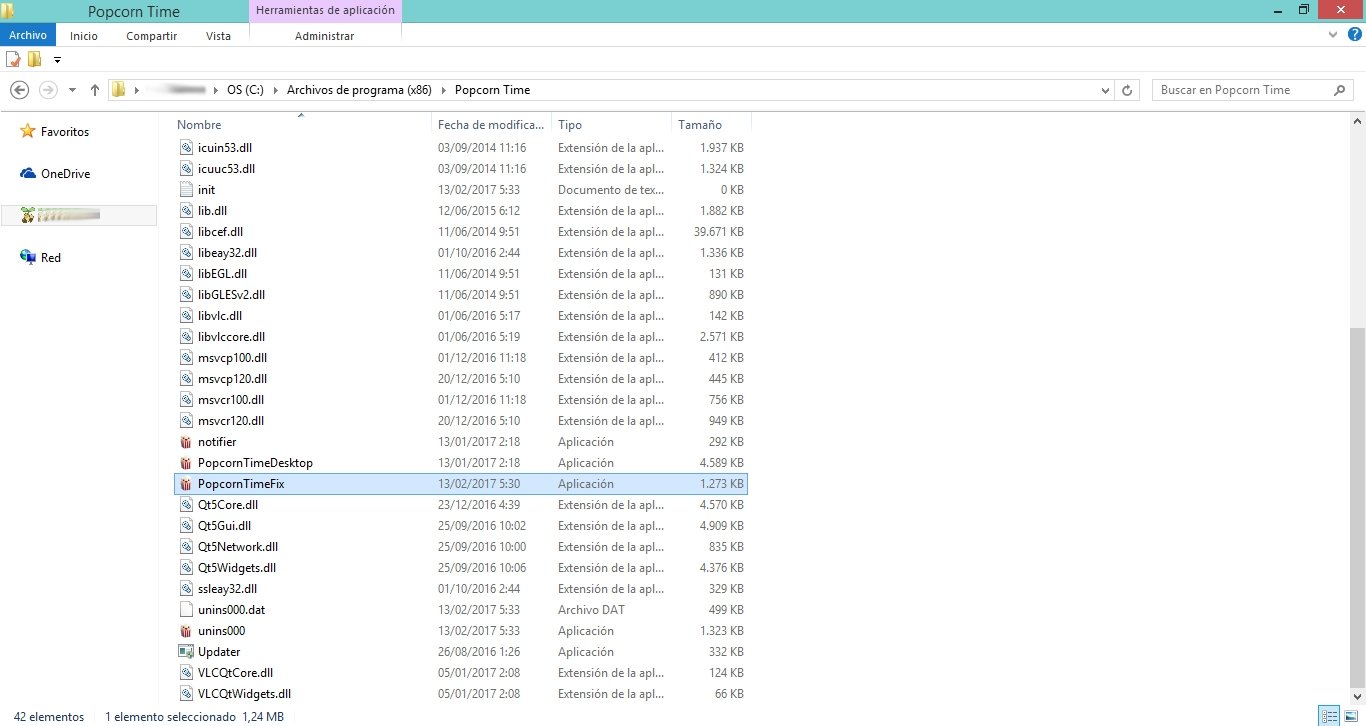Screen dimensions: 1366x726
Task: Open recent locations dropdown arrow
Action: point(72,90)
